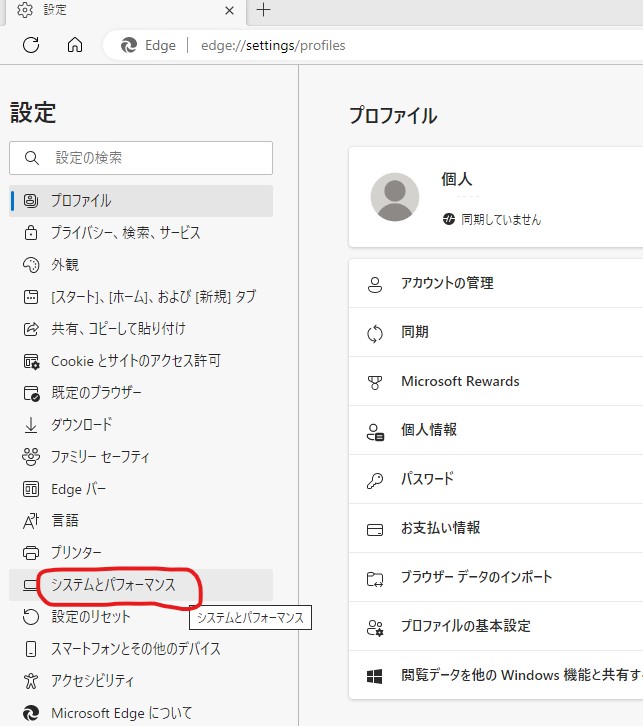This screenshot has height=726, width=643.
Task: Click the page refresh icon
Action: pyautogui.click(x=31, y=45)
